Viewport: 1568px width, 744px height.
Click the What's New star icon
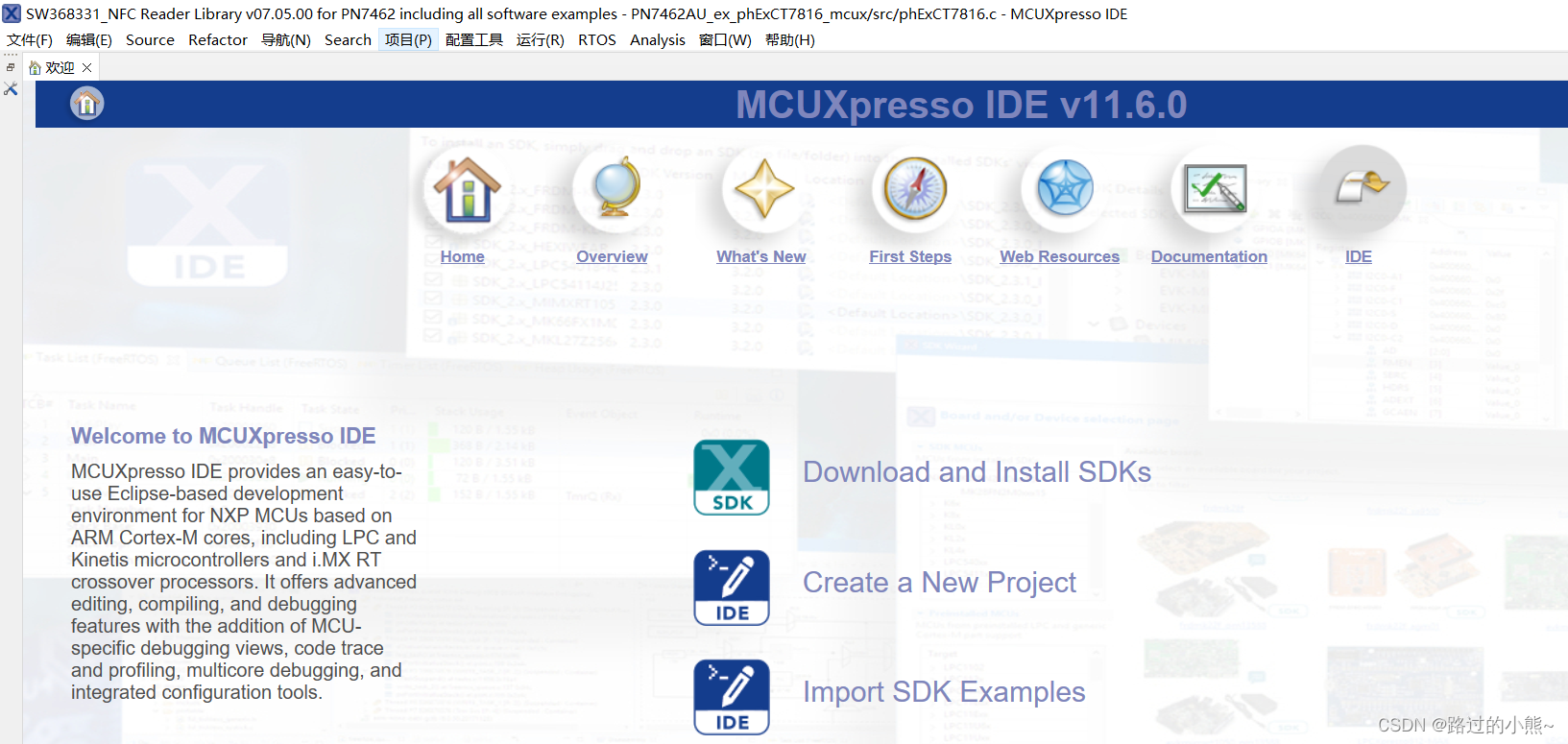click(764, 189)
